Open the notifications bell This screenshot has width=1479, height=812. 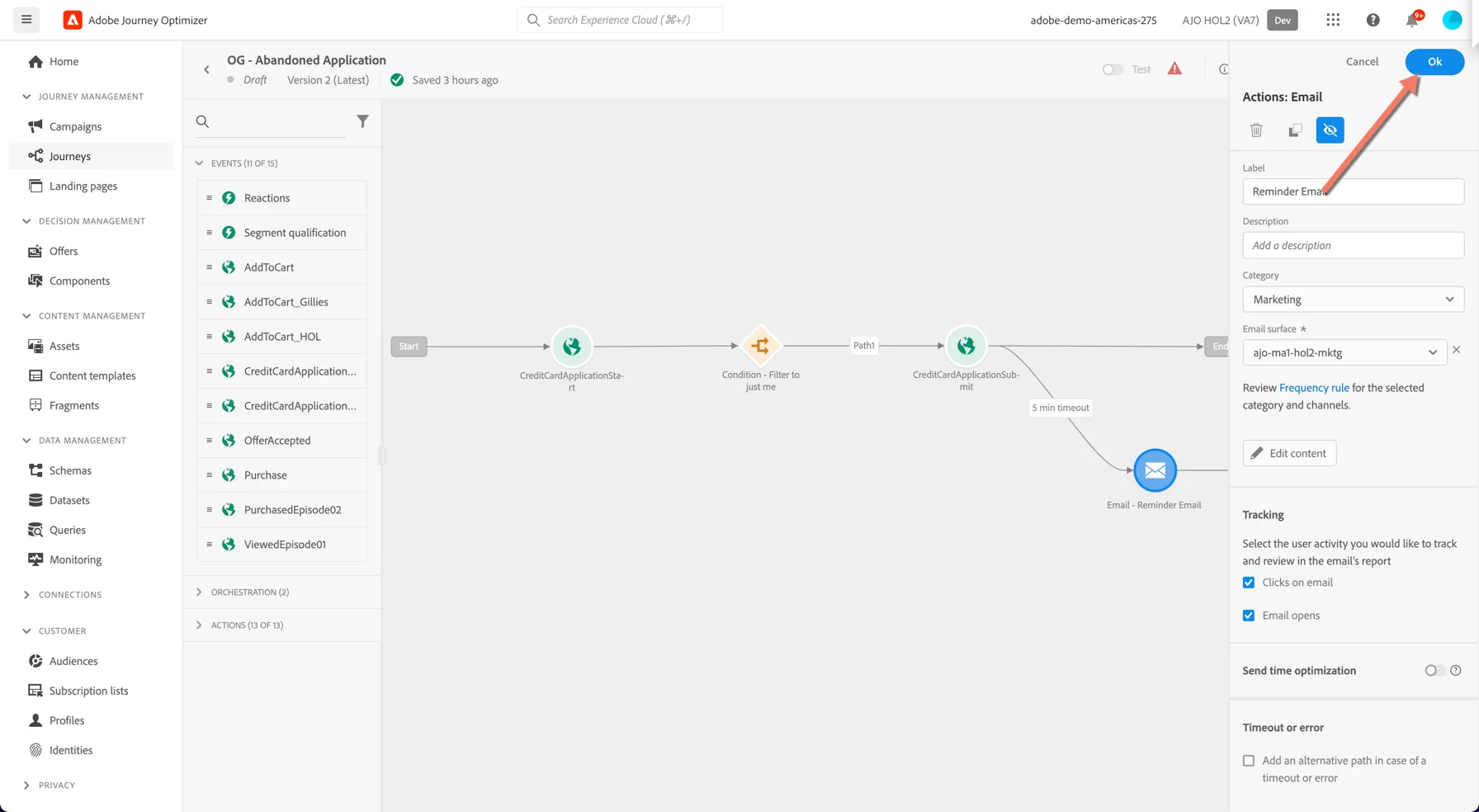(x=1412, y=20)
